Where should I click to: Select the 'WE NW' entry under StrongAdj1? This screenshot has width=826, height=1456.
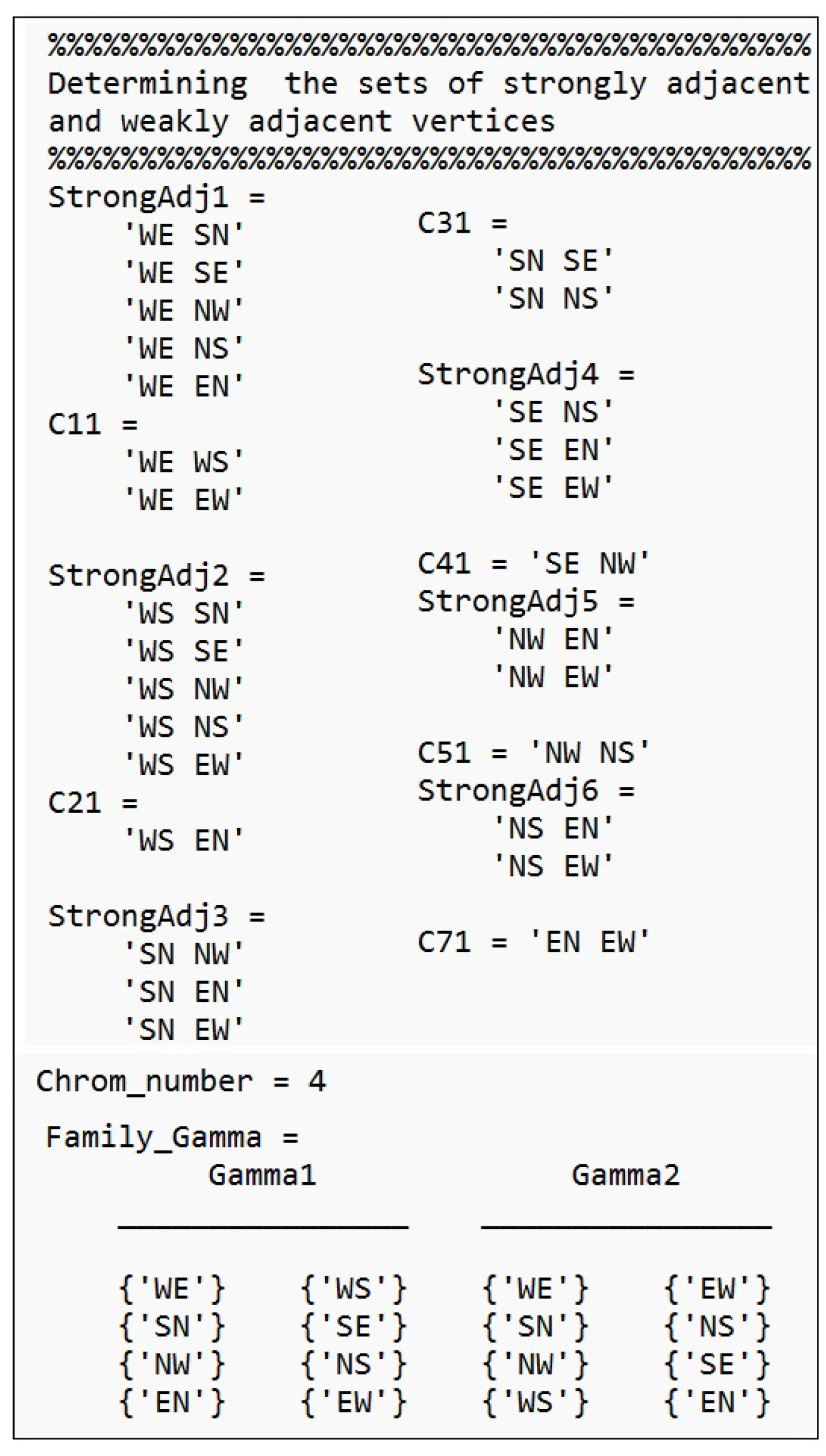pos(183,311)
